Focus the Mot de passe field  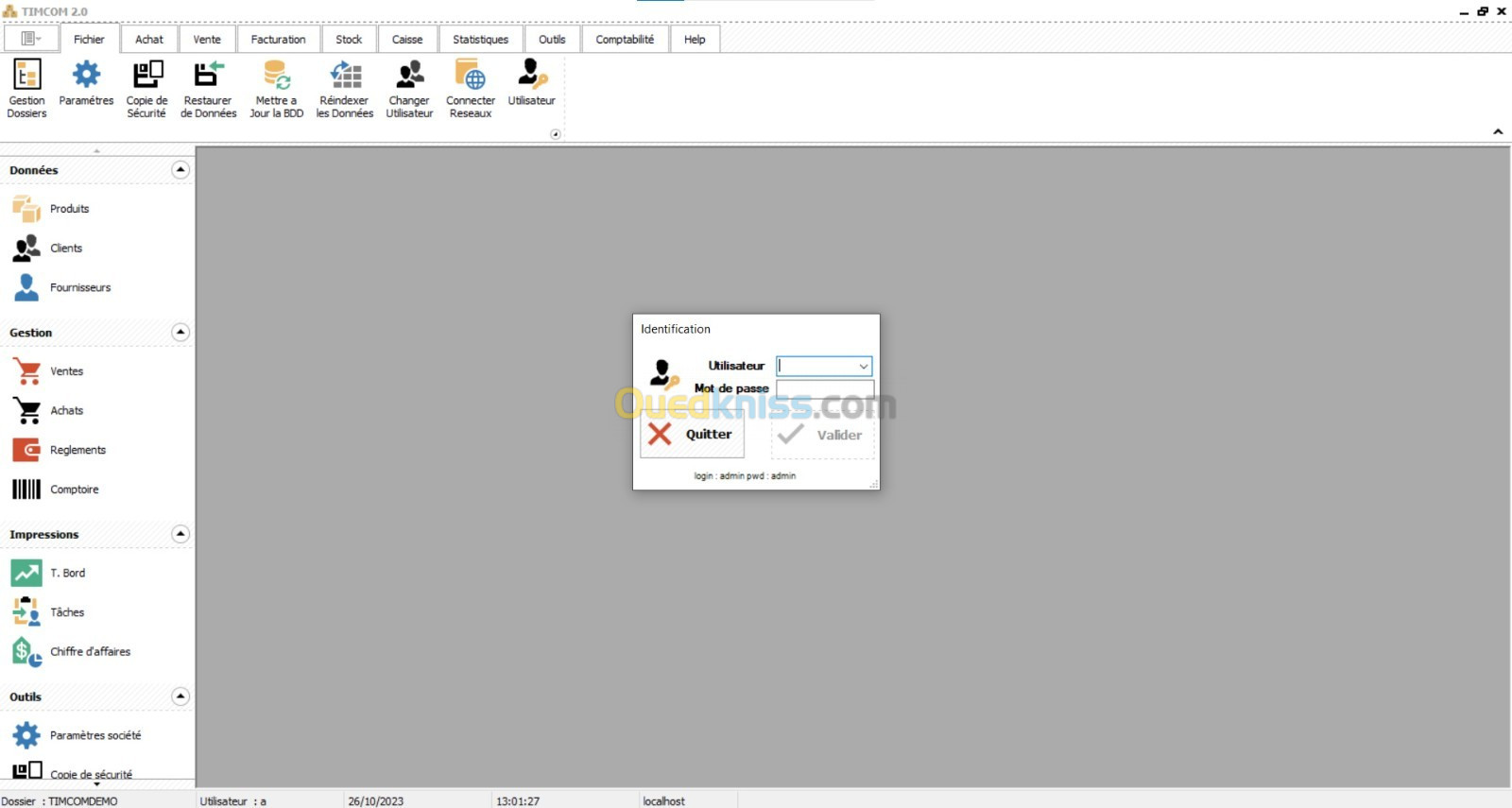coord(824,388)
